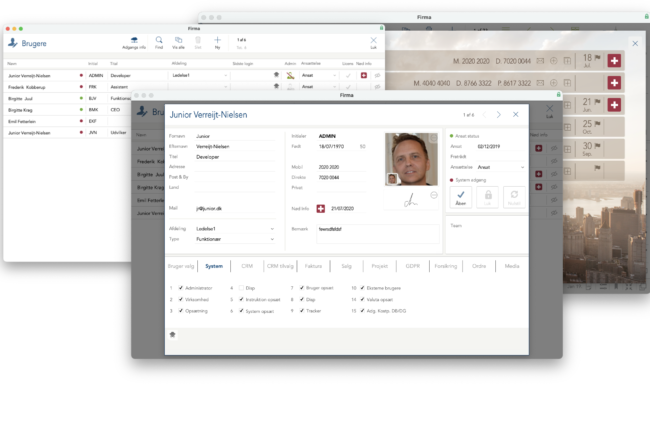Click the Vis alle toolbar icon
The width and height of the screenshot is (650, 433).
click(178, 41)
